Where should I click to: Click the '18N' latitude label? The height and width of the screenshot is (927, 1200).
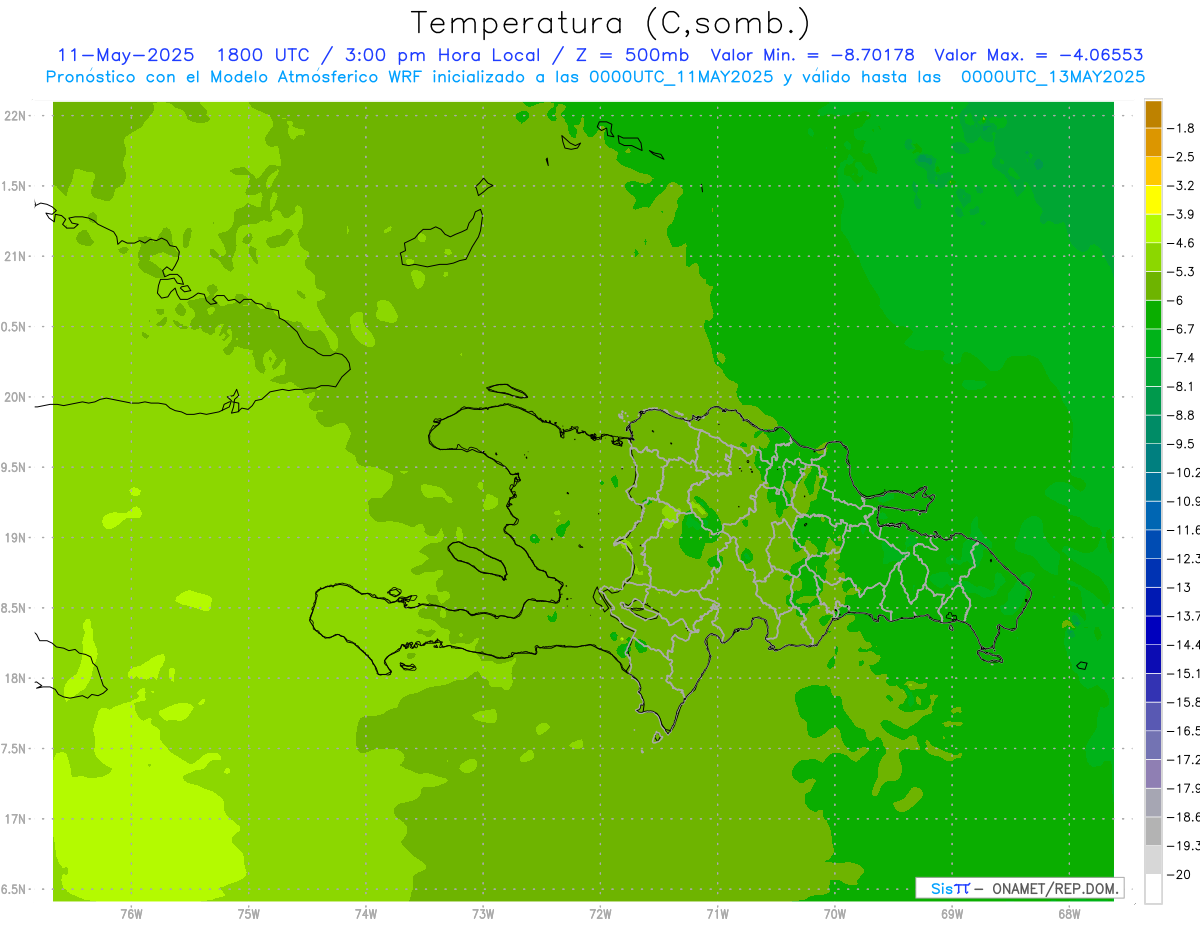16,678
